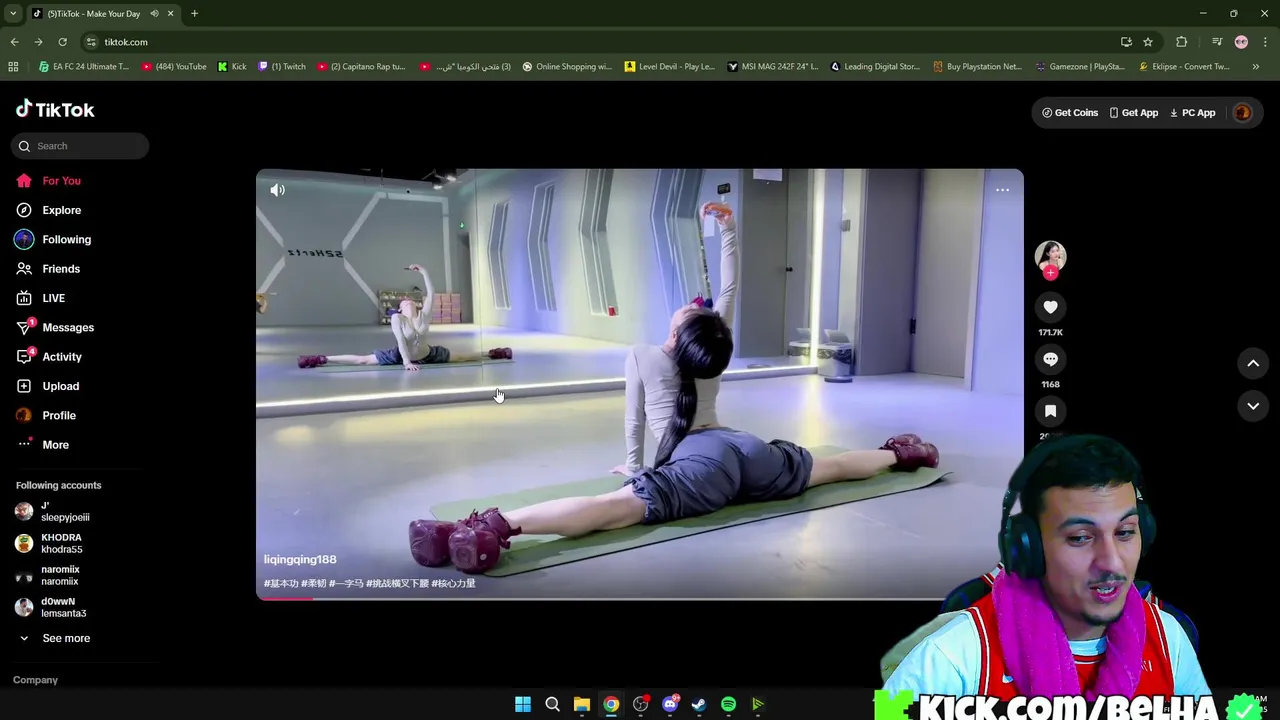Click the Get Coins button
The height and width of the screenshot is (720, 1280).
1069,113
